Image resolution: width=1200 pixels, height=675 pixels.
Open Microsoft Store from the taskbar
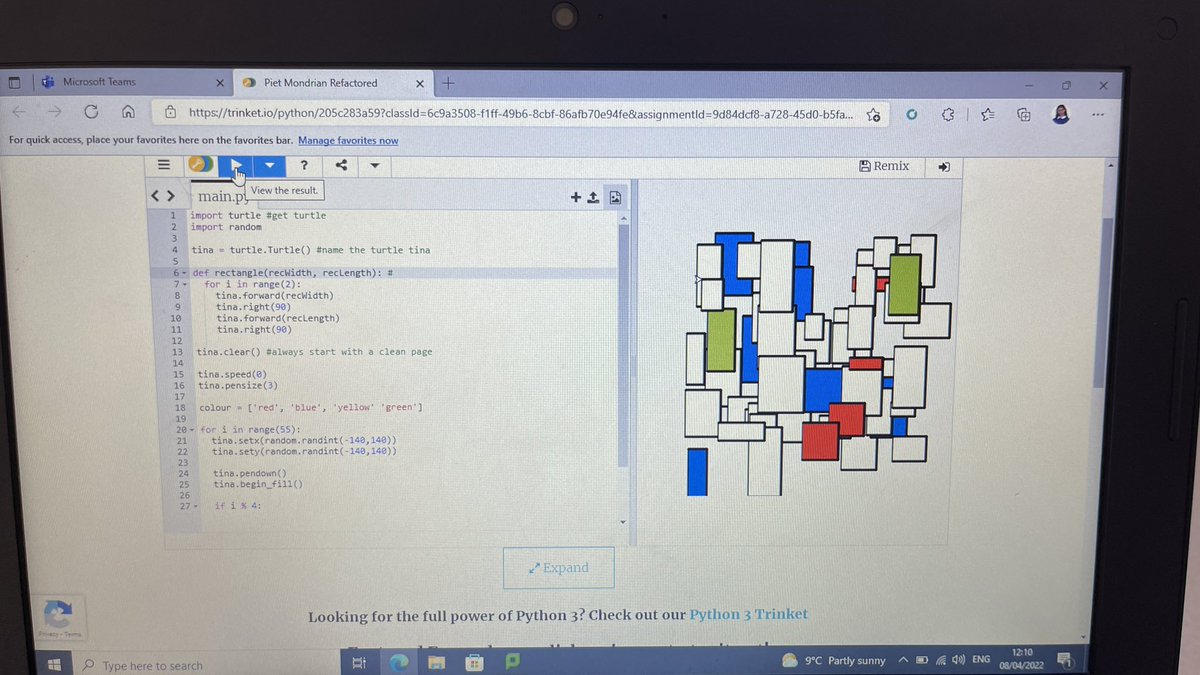pyautogui.click(x=474, y=662)
